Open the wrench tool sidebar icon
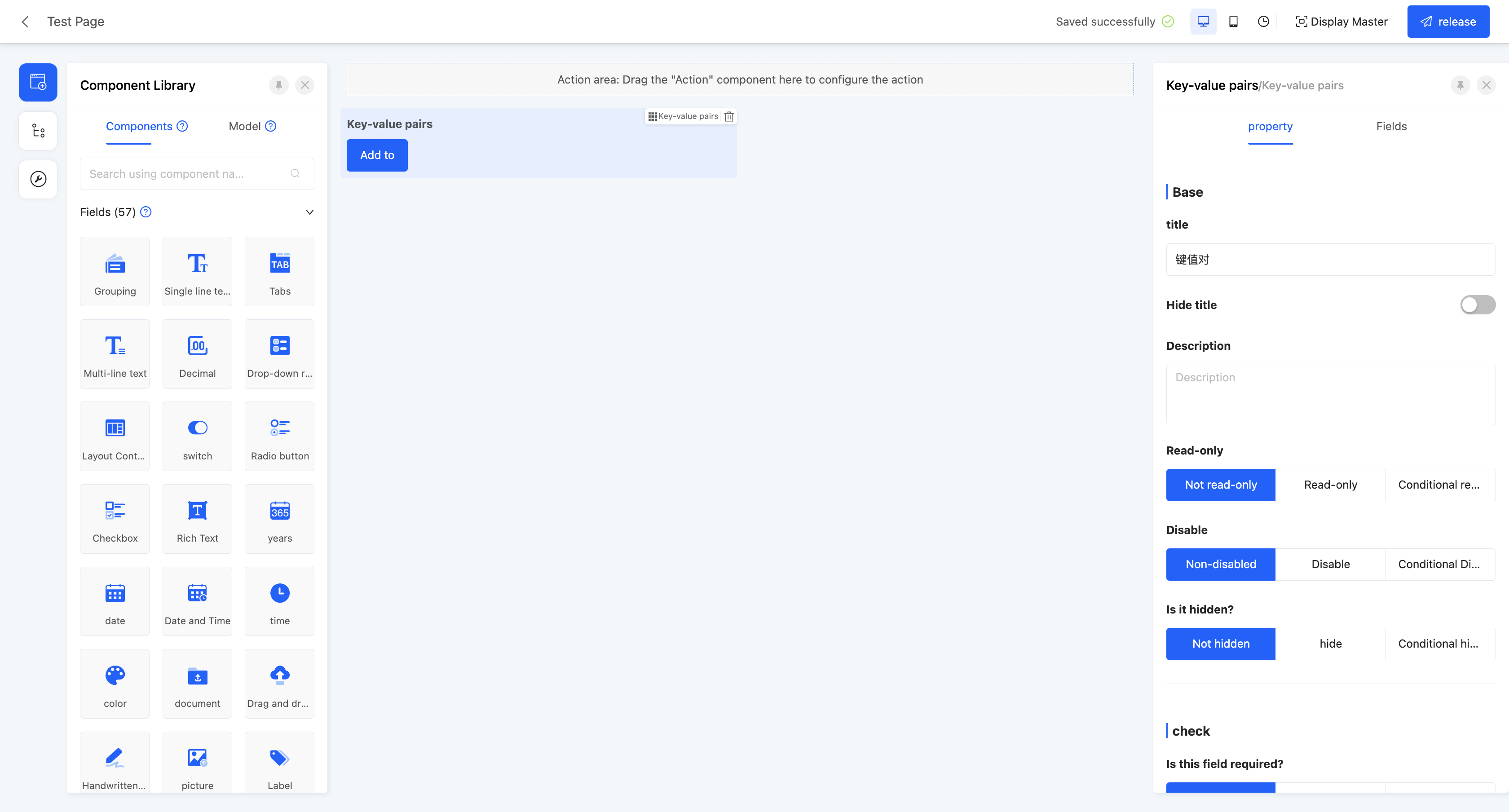The height and width of the screenshot is (812, 1509). (x=38, y=179)
